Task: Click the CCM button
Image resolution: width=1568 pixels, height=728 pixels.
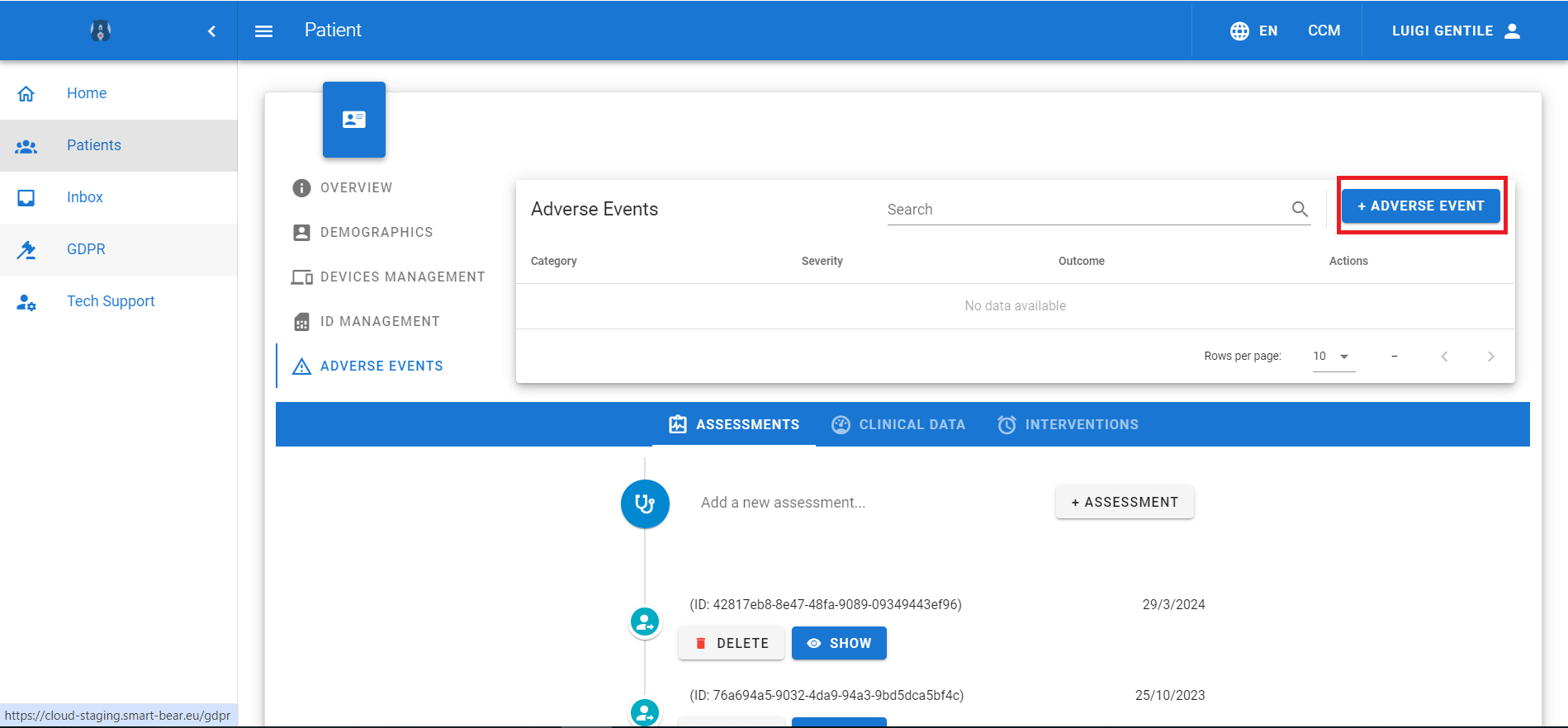Action: [1324, 31]
